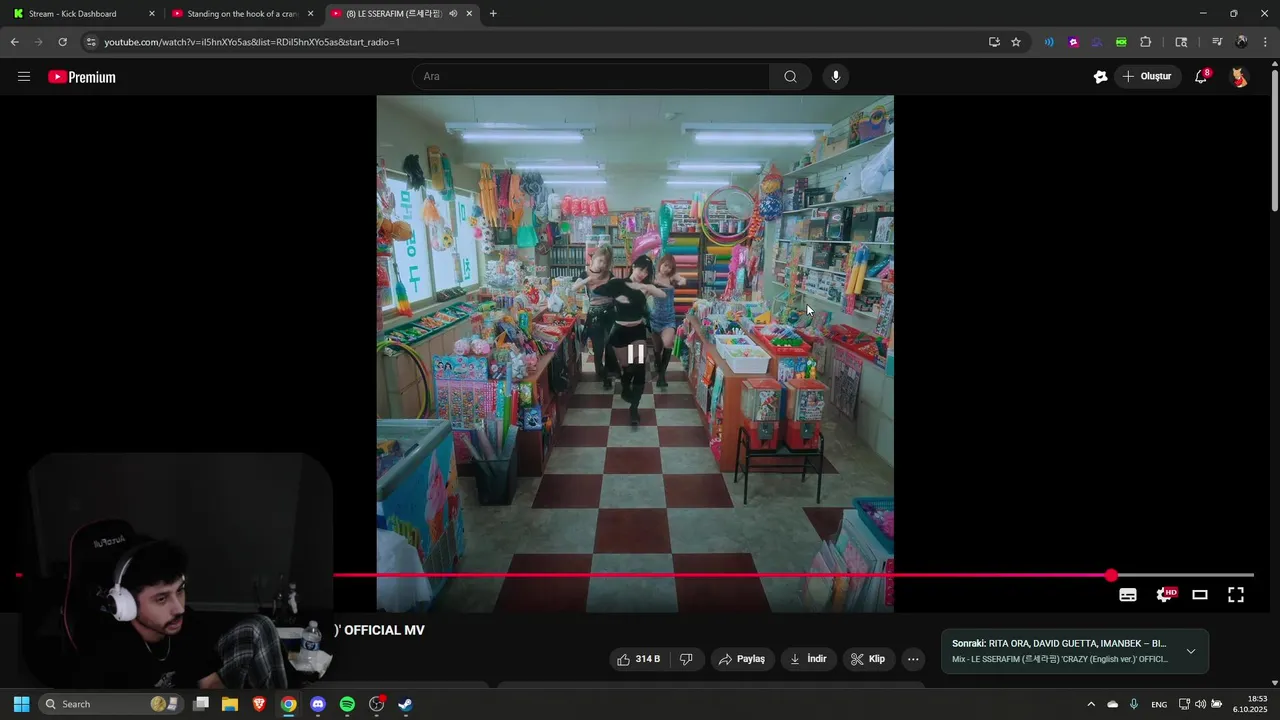
Task: Reload the current page
Action: click(x=62, y=42)
